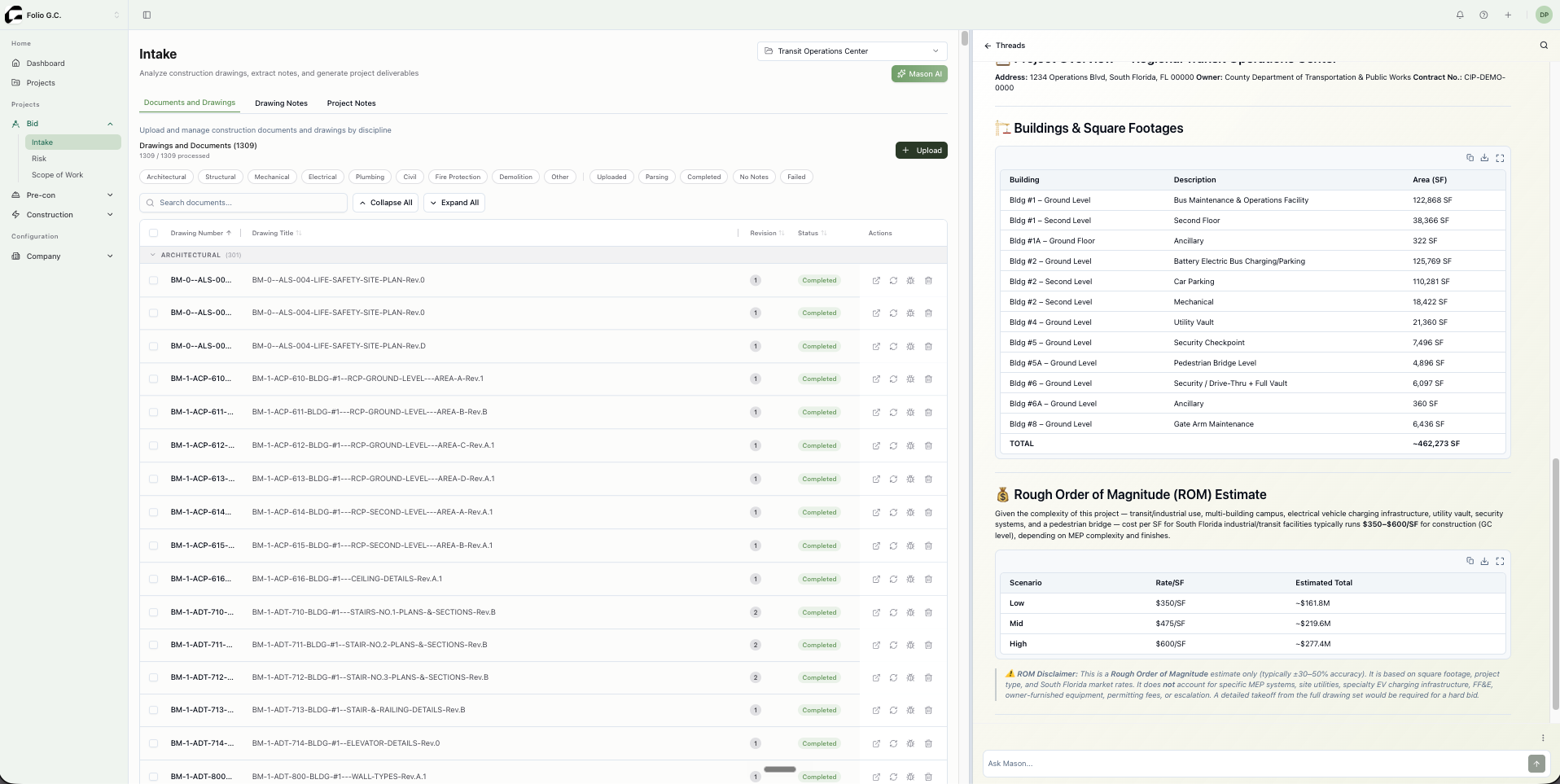Collapse the ARCHITECTURAL group section
The width and height of the screenshot is (1560, 784).
[x=152, y=255]
